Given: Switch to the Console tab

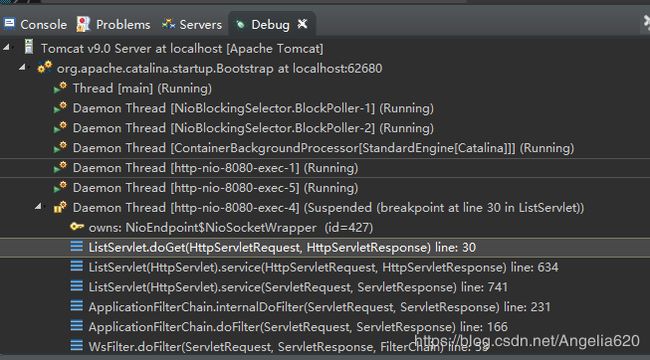Looking at the screenshot, I should tap(35, 25).
